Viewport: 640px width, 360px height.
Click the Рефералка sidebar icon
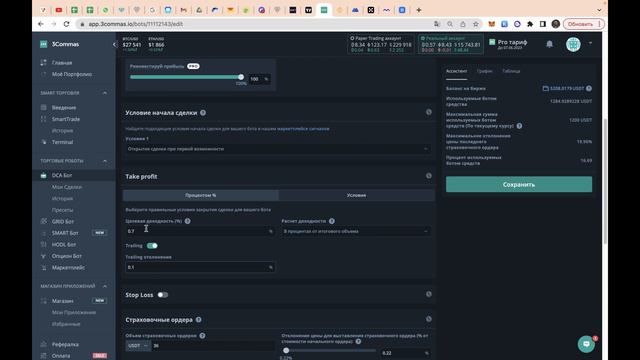[x=44, y=344]
